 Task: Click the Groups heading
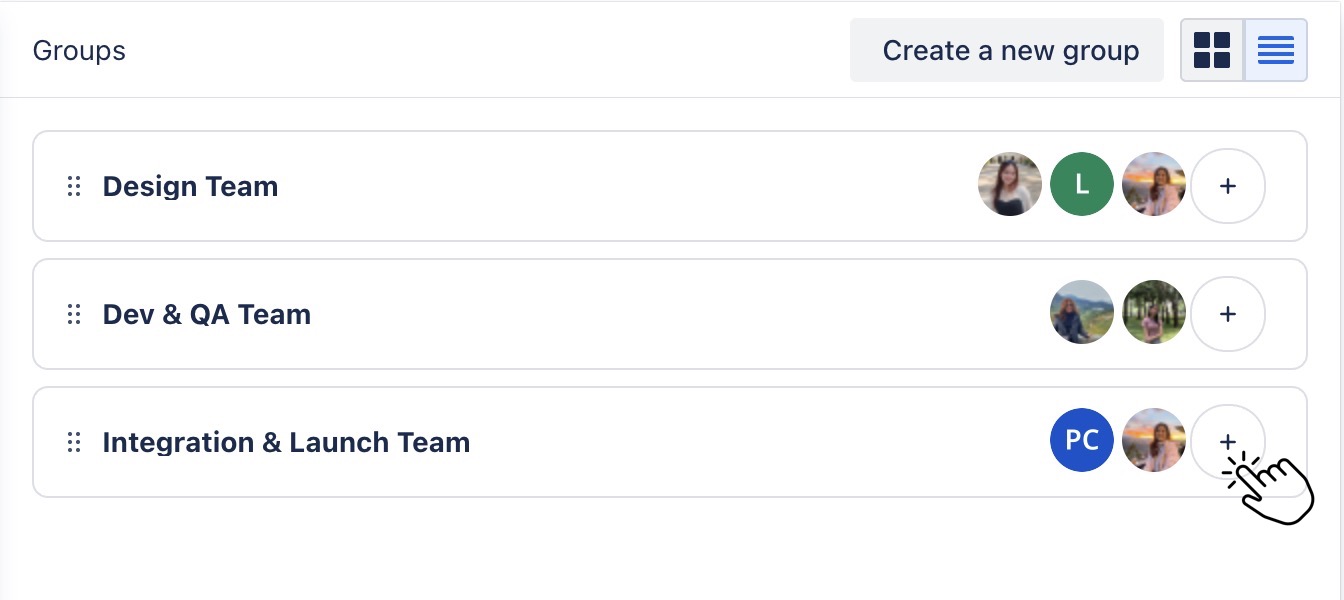coord(79,50)
